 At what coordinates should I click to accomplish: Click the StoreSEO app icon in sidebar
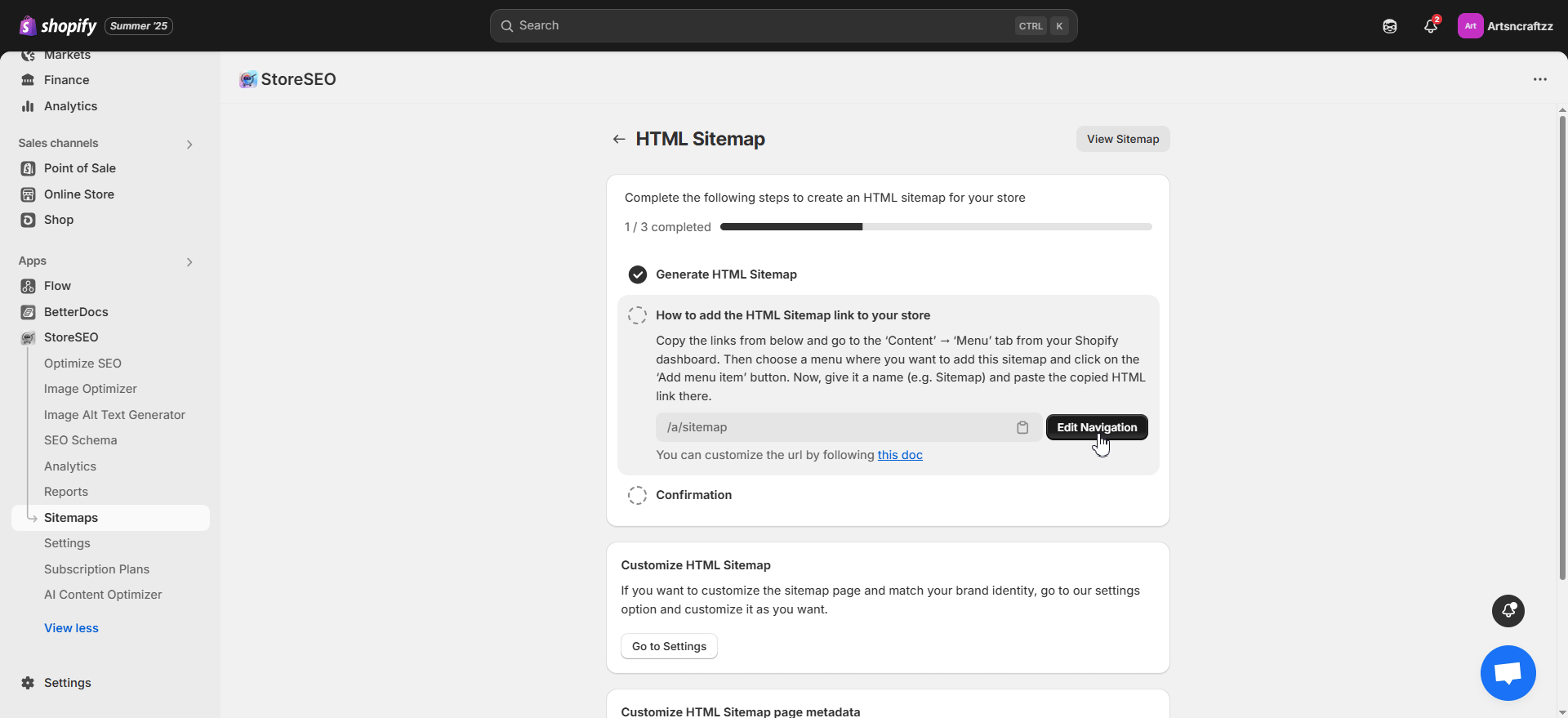(28, 337)
